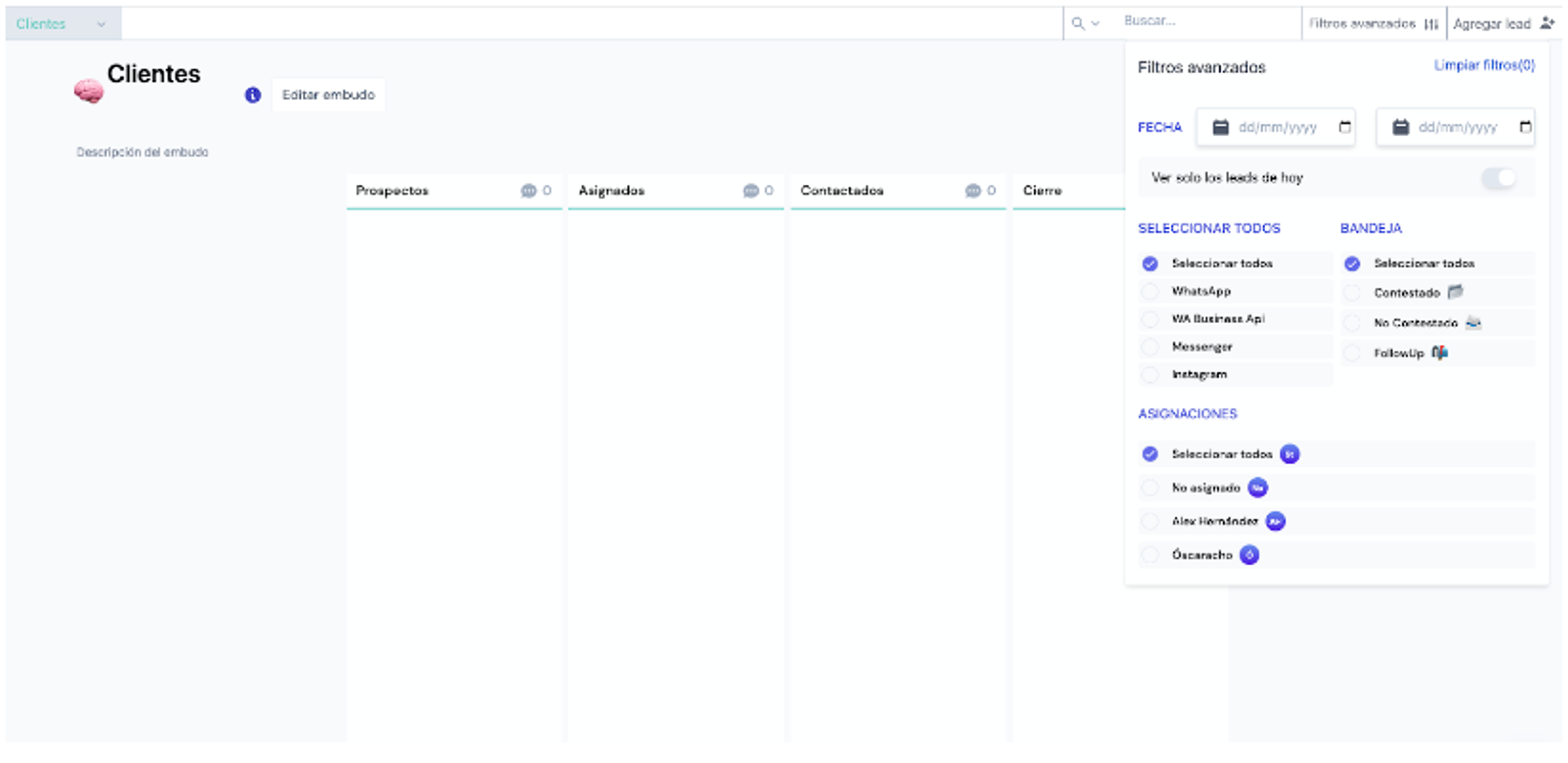Viewport: 1568px width, 763px height.
Task: Expand the search type chevron
Action: [x=1095, y=24]
